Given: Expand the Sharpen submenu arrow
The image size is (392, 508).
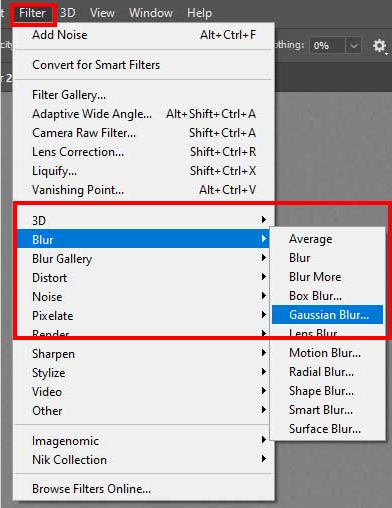Looking at the screenshot, I should pyautogui.click(x=264, y=353).
